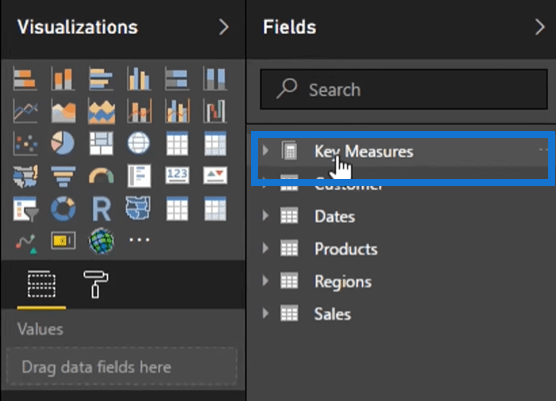Click in the Fields search box

pyautogui.click(x=404, y=89)
